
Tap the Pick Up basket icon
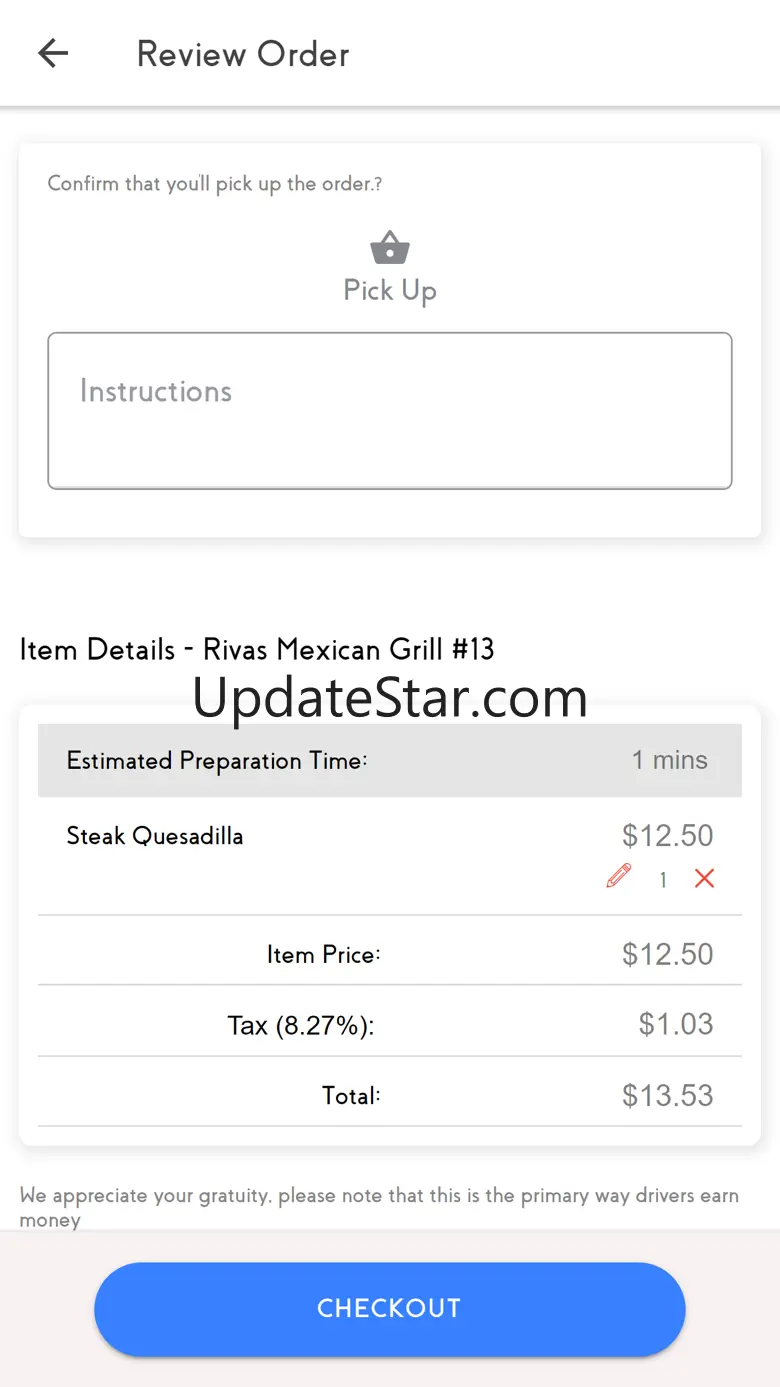(x=390, y=247)
